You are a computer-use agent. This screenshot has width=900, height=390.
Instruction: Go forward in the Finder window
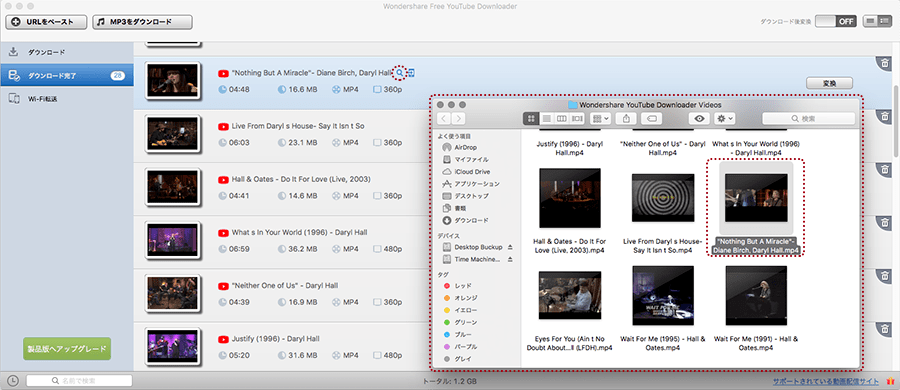tap(459, 118)
